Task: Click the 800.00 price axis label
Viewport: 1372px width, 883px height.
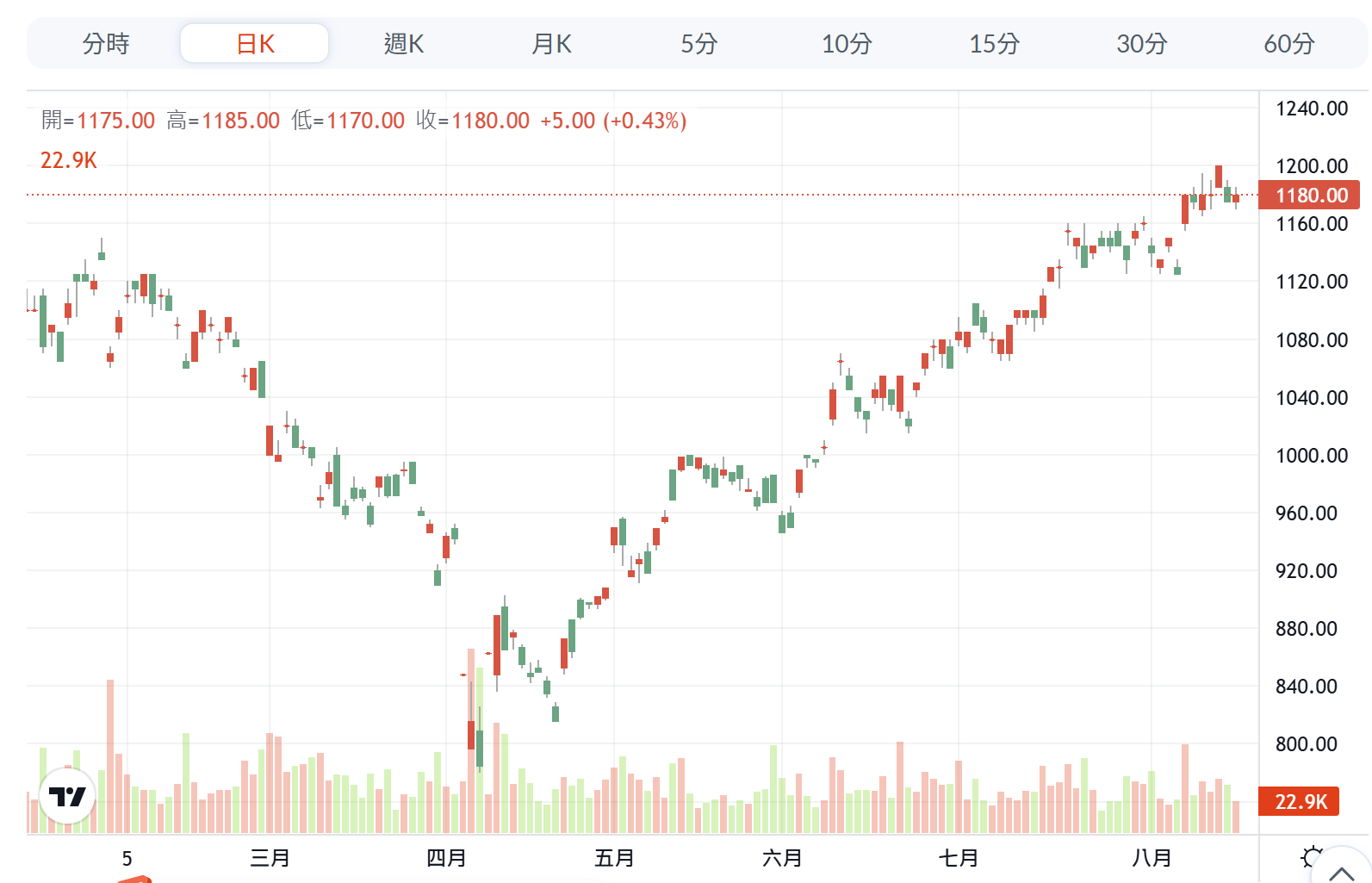Action: tap(1307, 744)
